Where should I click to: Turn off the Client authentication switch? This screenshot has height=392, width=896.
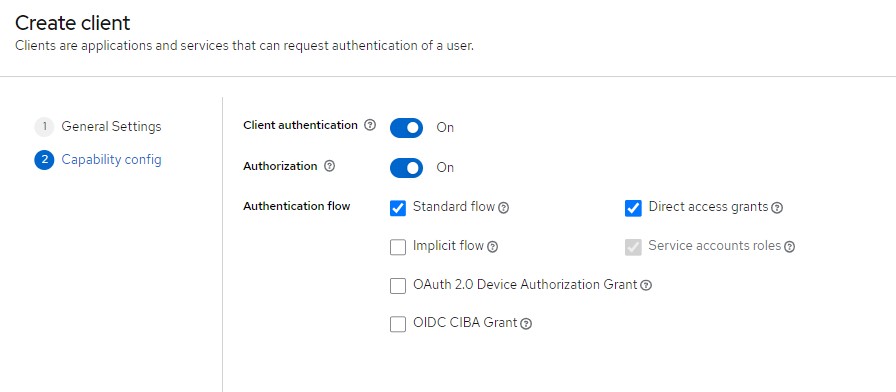point(406,128)
